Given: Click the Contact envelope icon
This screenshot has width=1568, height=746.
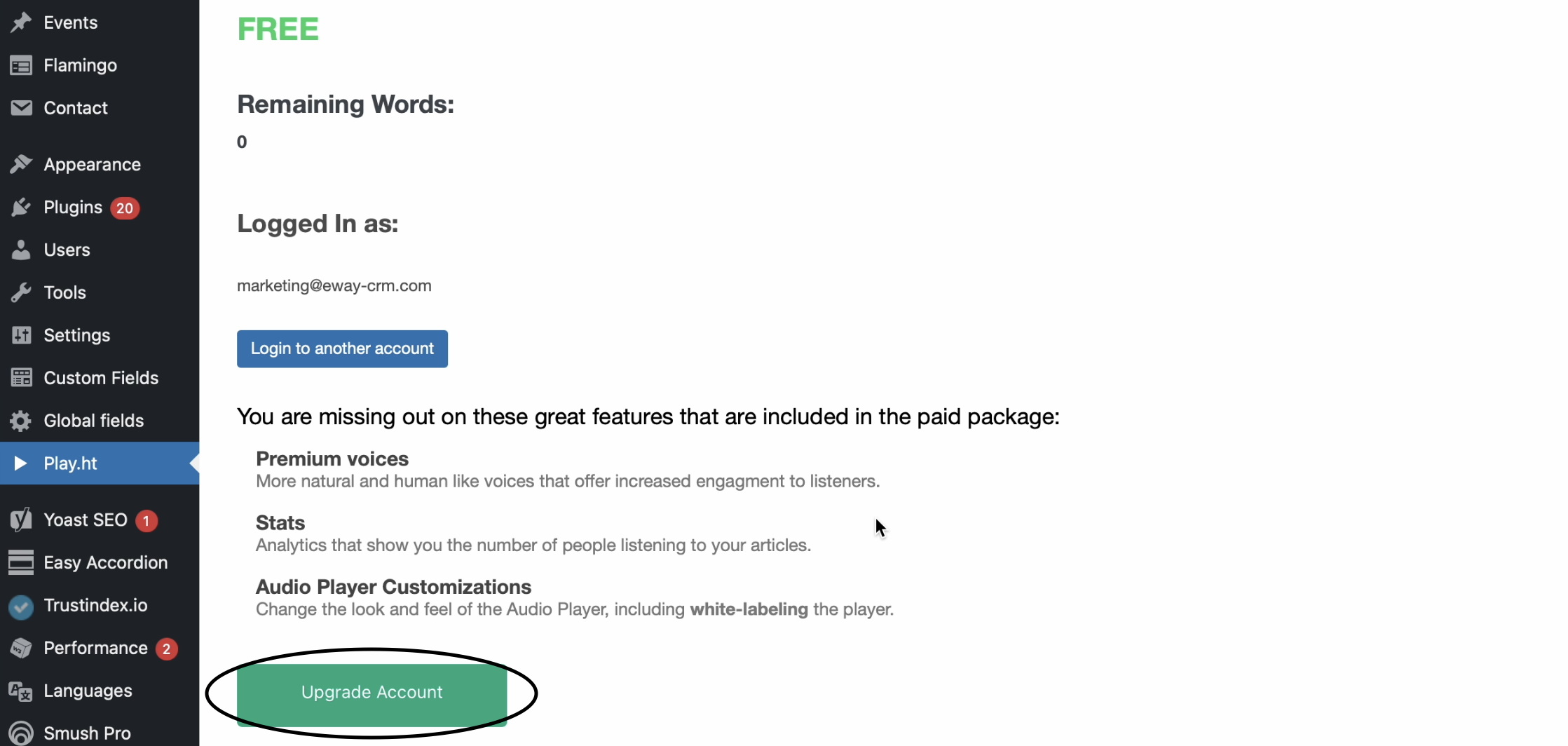Looking at the screenshot, I should (21, 108).
